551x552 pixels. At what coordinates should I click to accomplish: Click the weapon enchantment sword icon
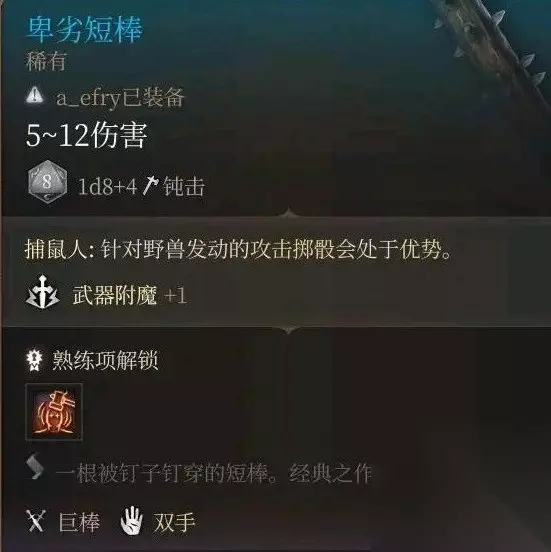coord(43,293)
